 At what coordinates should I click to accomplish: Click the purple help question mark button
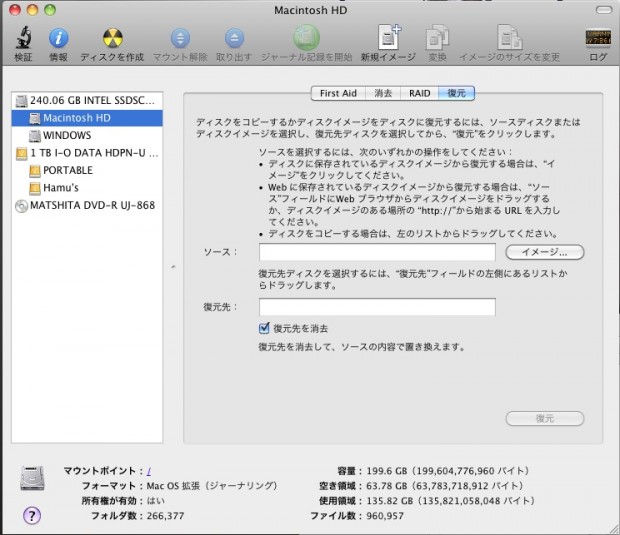(32, 516)
